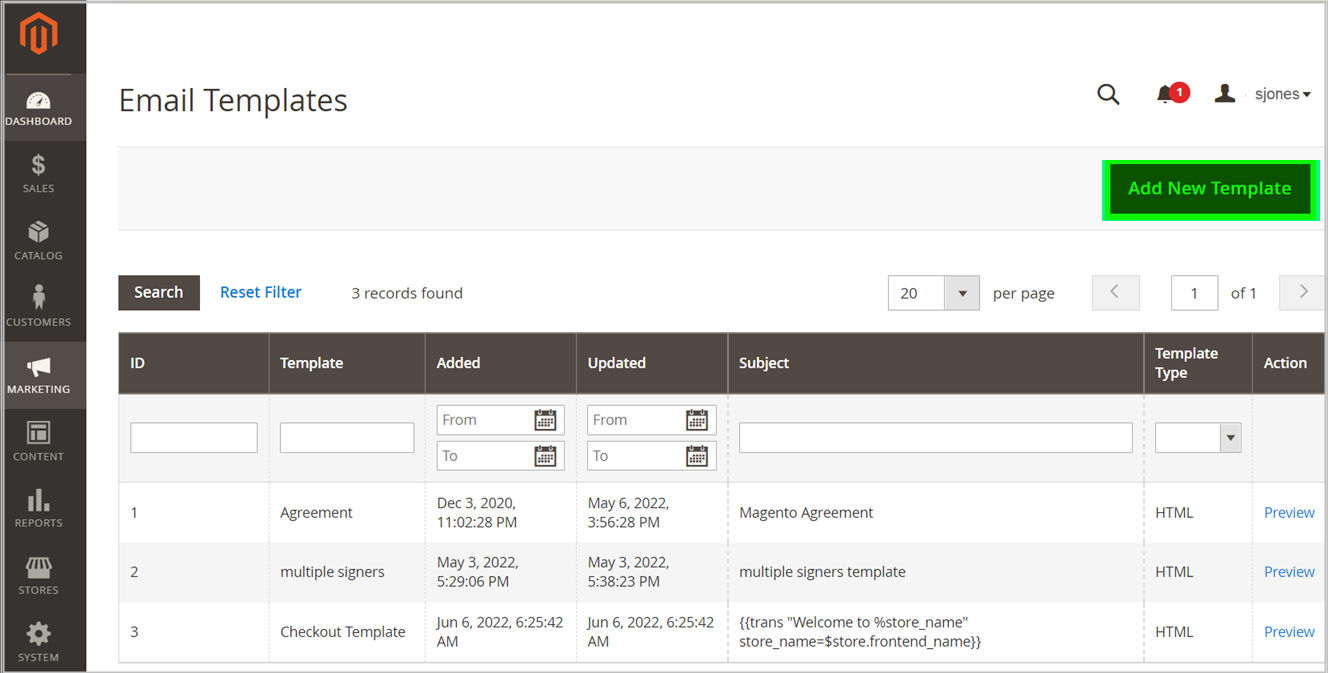Image resolution: width=1328 pixels, height=673 pixels.
Task: Open calendar for Added To date
Action: [x=545, y=456]
